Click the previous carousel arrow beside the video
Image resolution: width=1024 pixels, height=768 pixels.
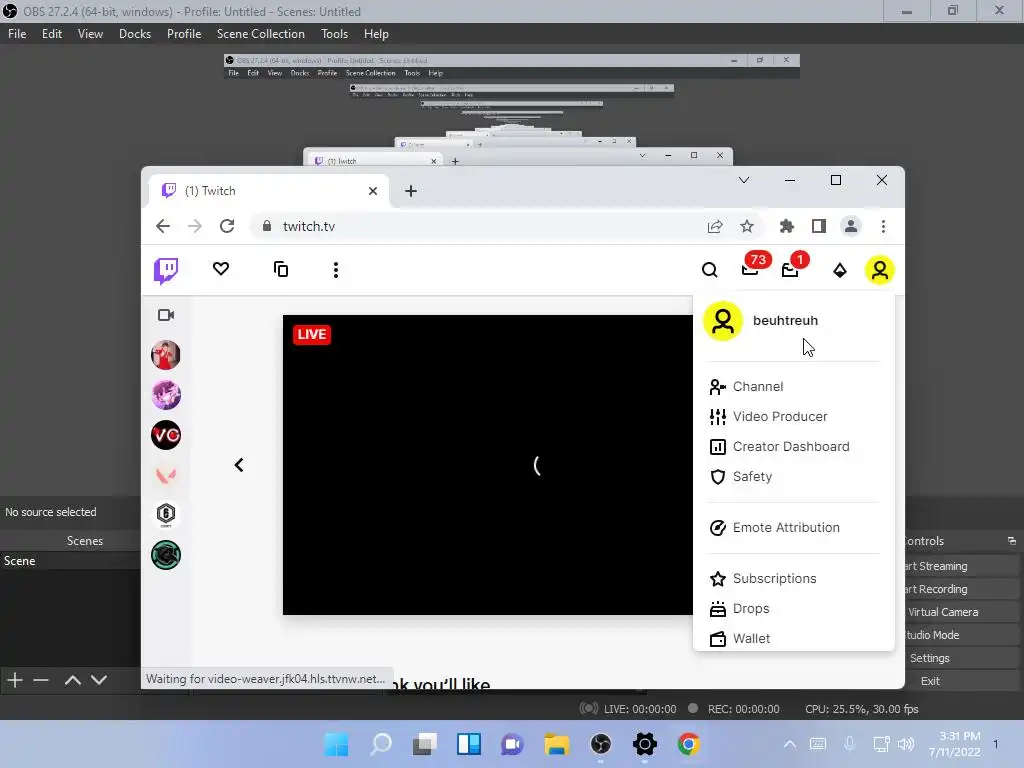[x=239, y=465]
